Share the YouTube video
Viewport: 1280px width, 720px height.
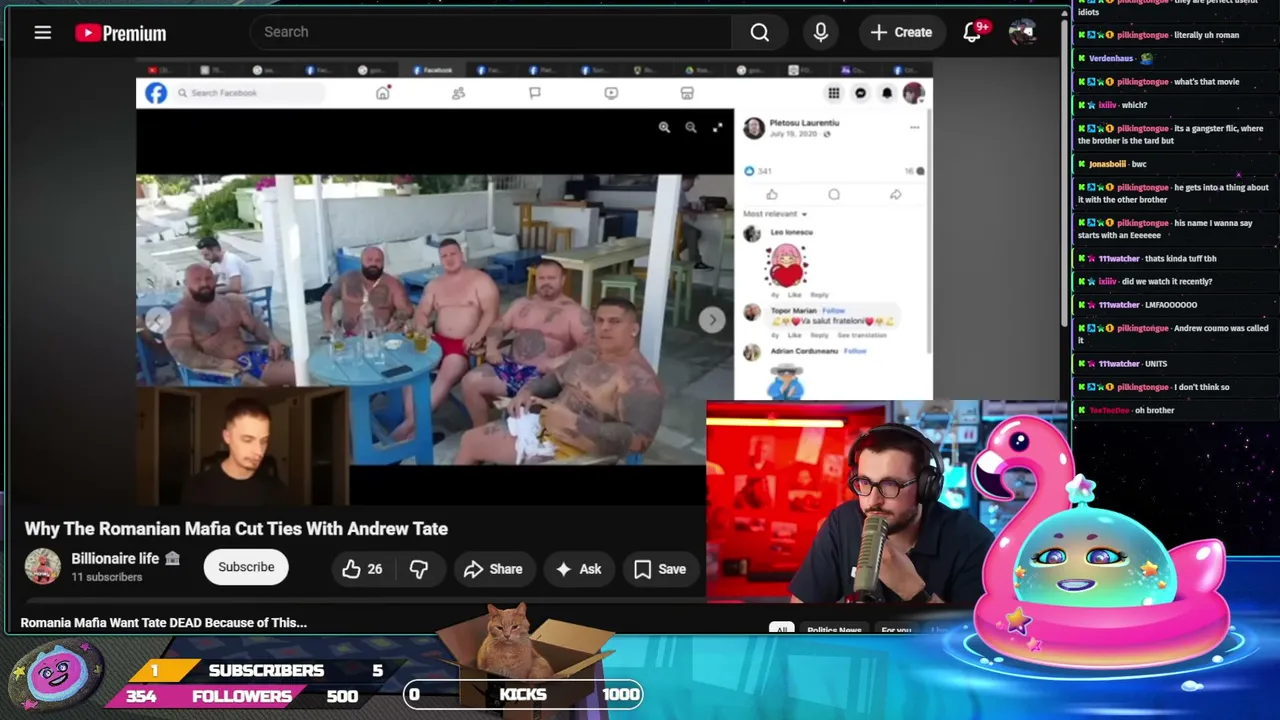point(493,569)
